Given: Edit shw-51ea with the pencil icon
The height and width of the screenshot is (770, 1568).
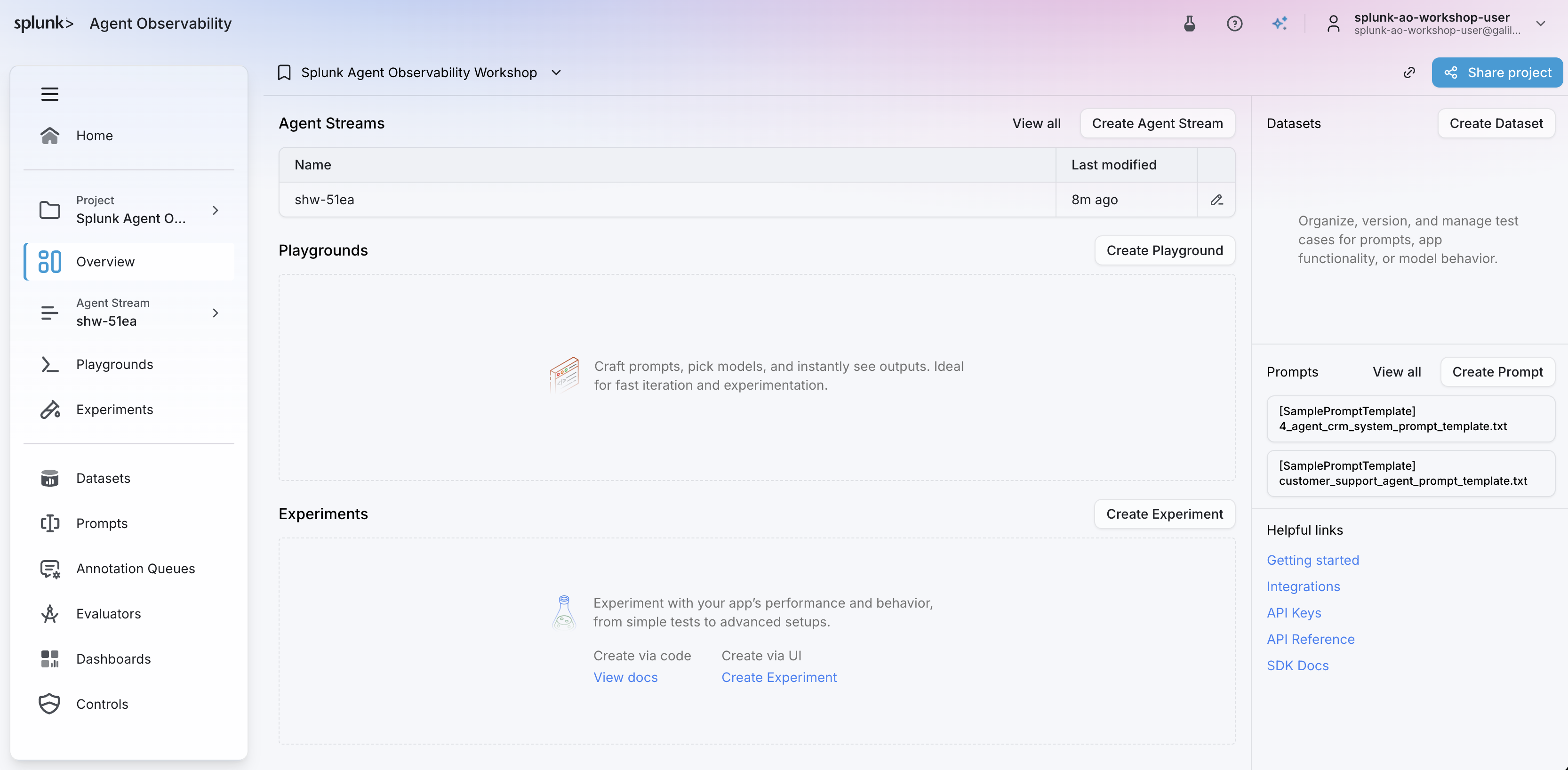Looking at the screenshot, I should click(x=1216, y=200).
